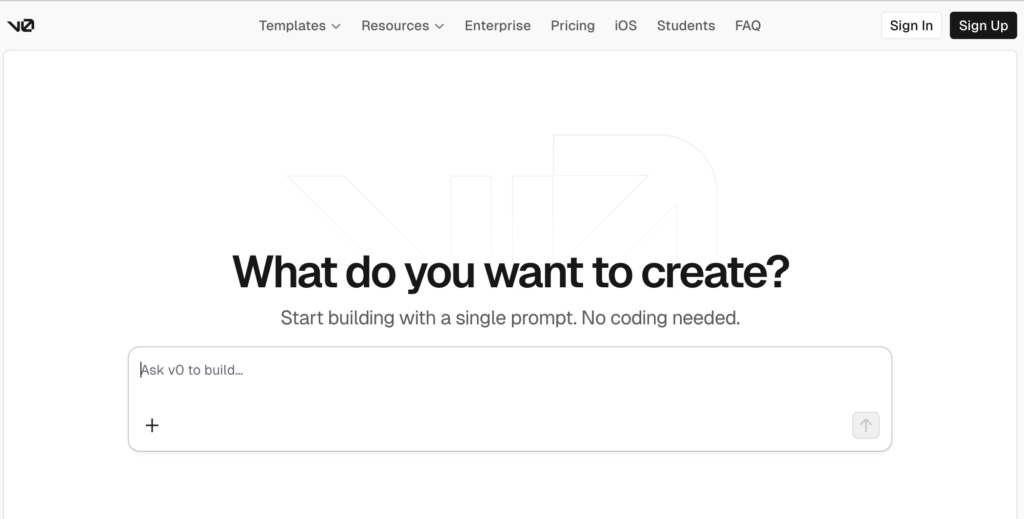Click the prompt box empty area beside the plus icon
Viewport: 1024px width, 519px height.
point(500,425)
